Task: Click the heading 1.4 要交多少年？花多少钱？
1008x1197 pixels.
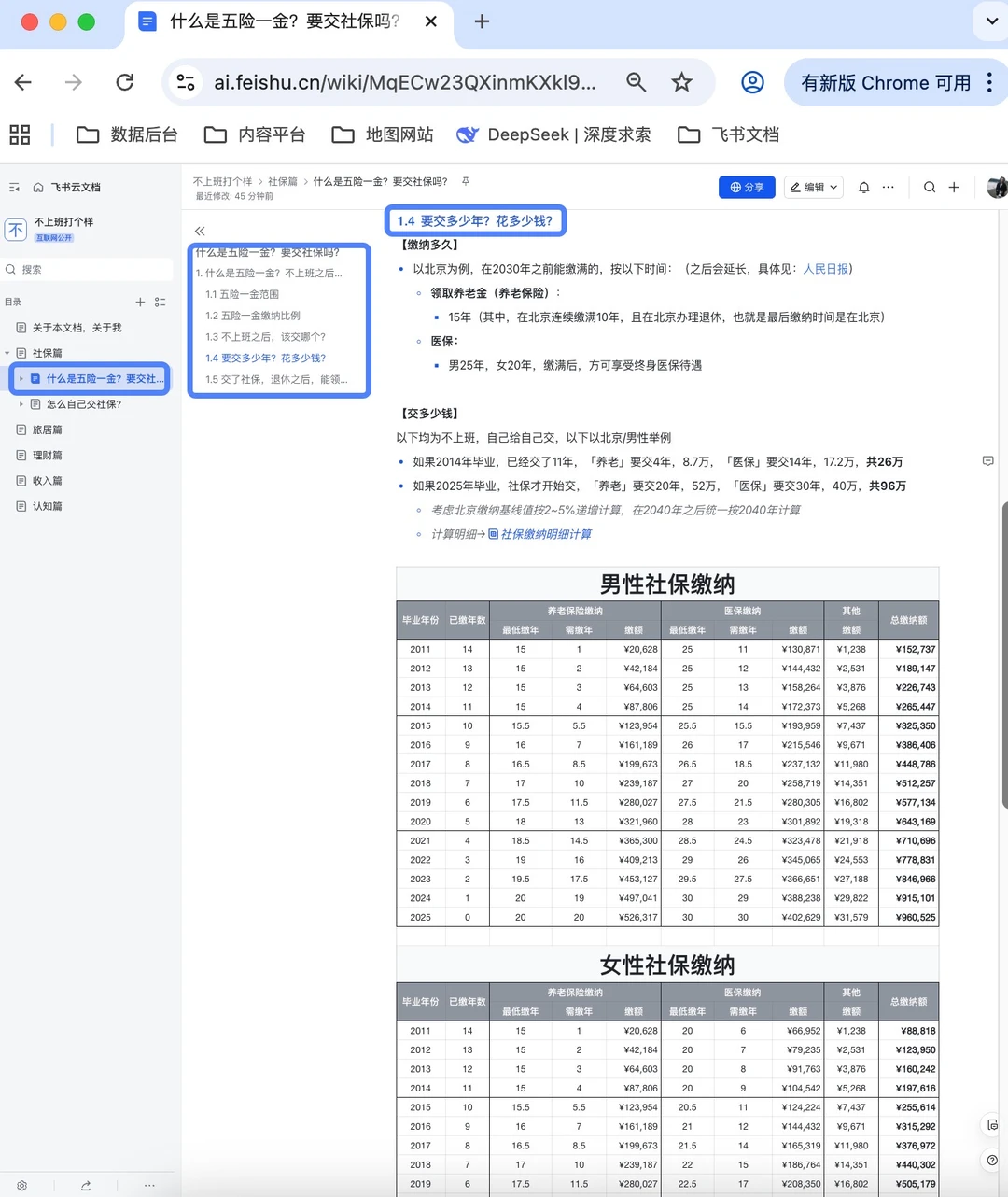Action: [x=474, y=221]
